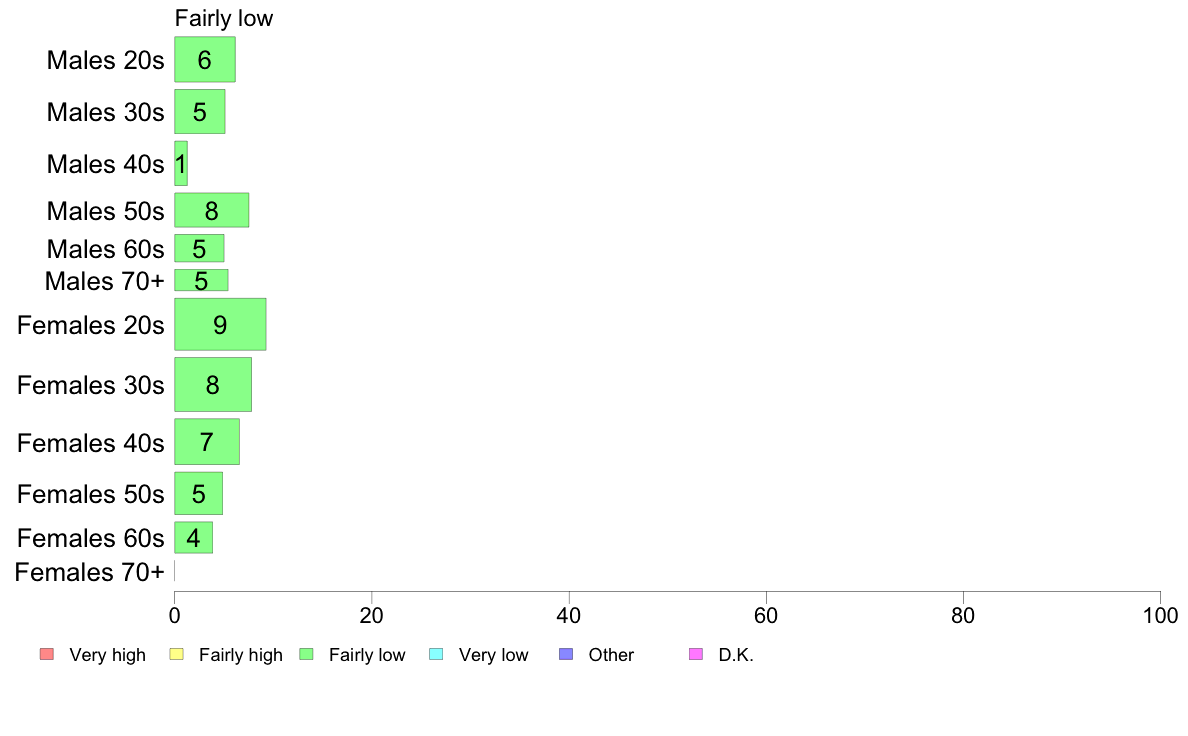Select the Males 20s bar showing 6
This screenshot has width=1188, height=736.
(x=205, y=59)
